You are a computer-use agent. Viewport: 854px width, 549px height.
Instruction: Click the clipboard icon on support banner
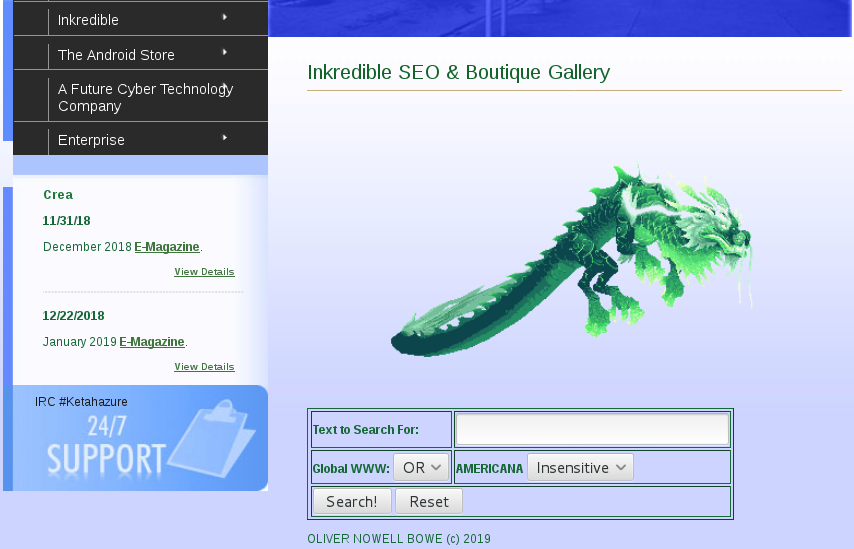pos(216,438)
